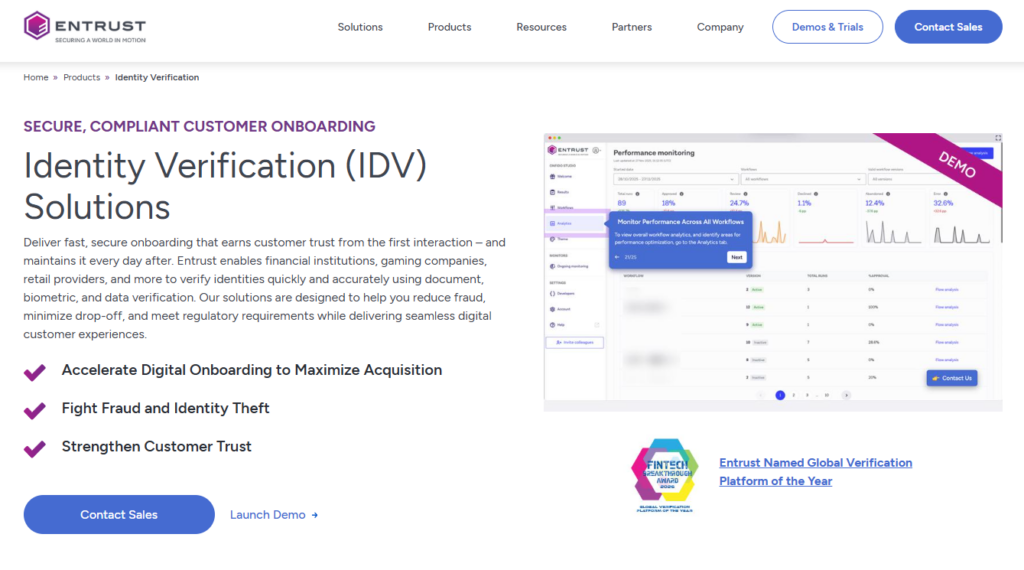Click Next in the demo tooltip
The width and height of the screenshot is (1024, 570).
coord(737,257)
